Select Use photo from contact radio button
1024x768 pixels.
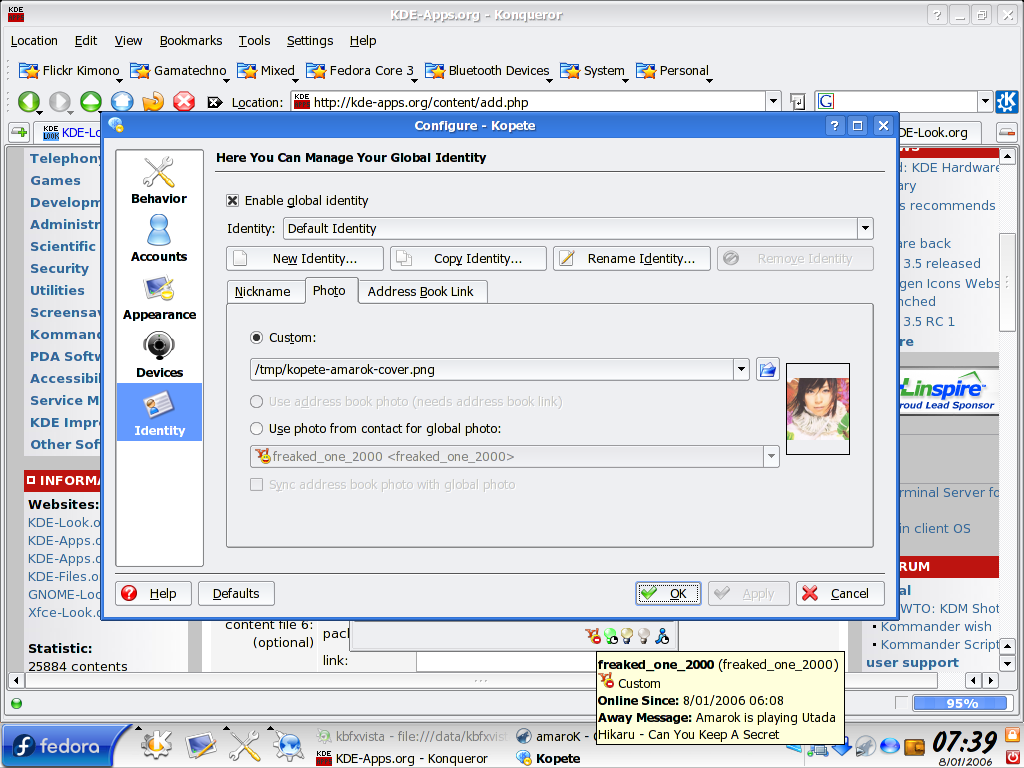pyautogui.click(x=257, y=428)
